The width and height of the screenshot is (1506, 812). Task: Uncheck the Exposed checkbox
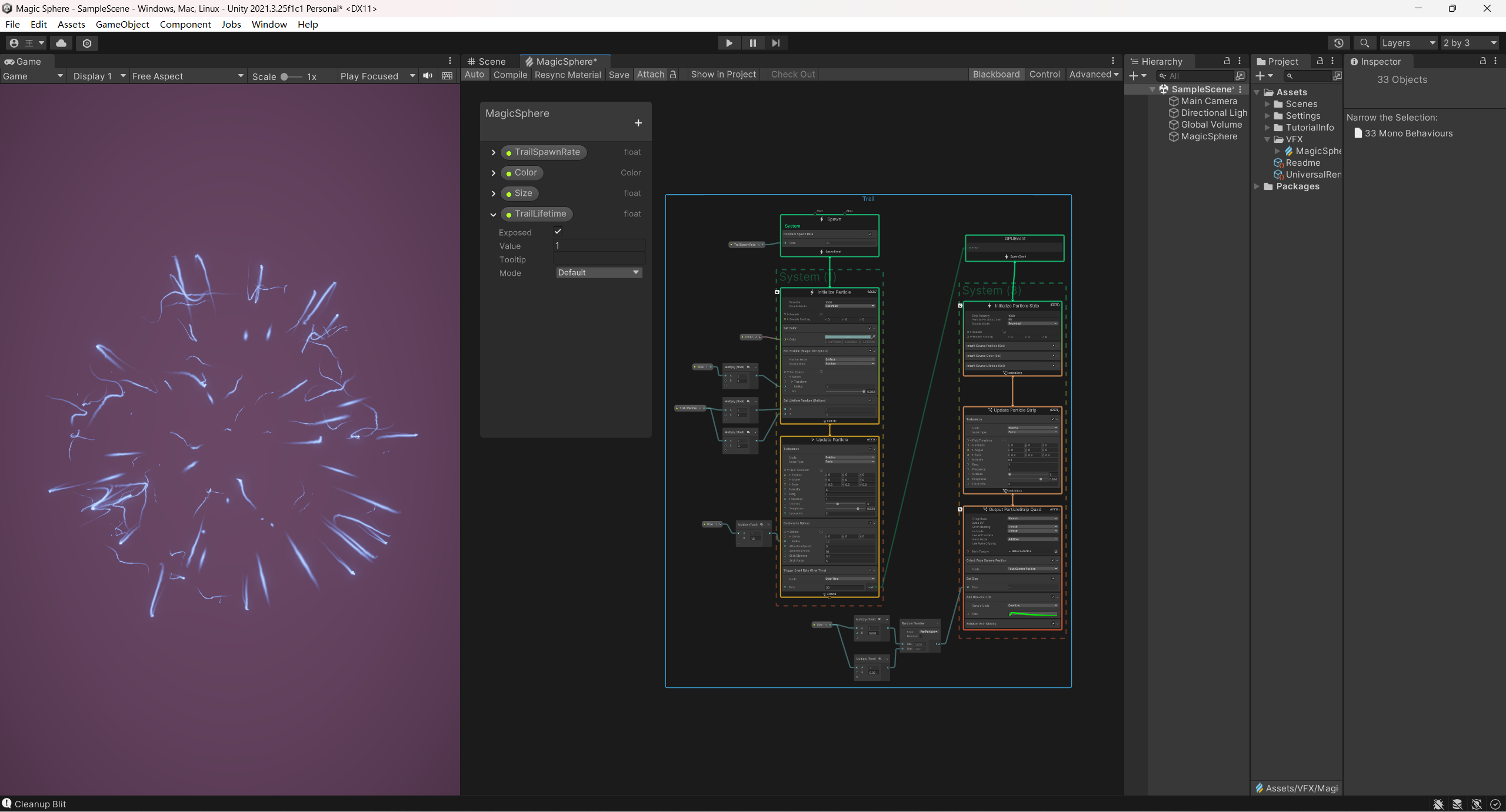[558, 232]
